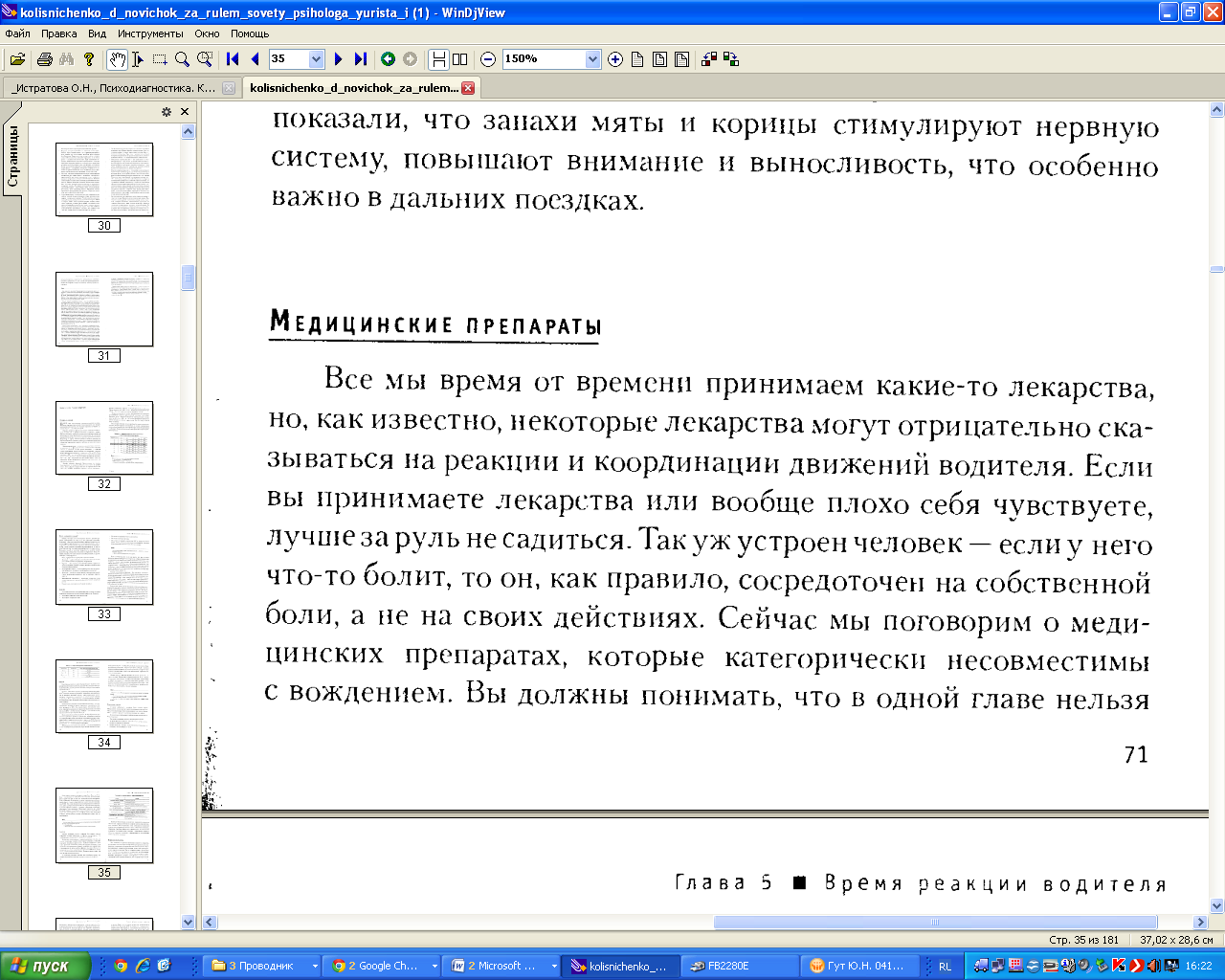
Task: Click the question mark help icon
Action: [89, 59]
